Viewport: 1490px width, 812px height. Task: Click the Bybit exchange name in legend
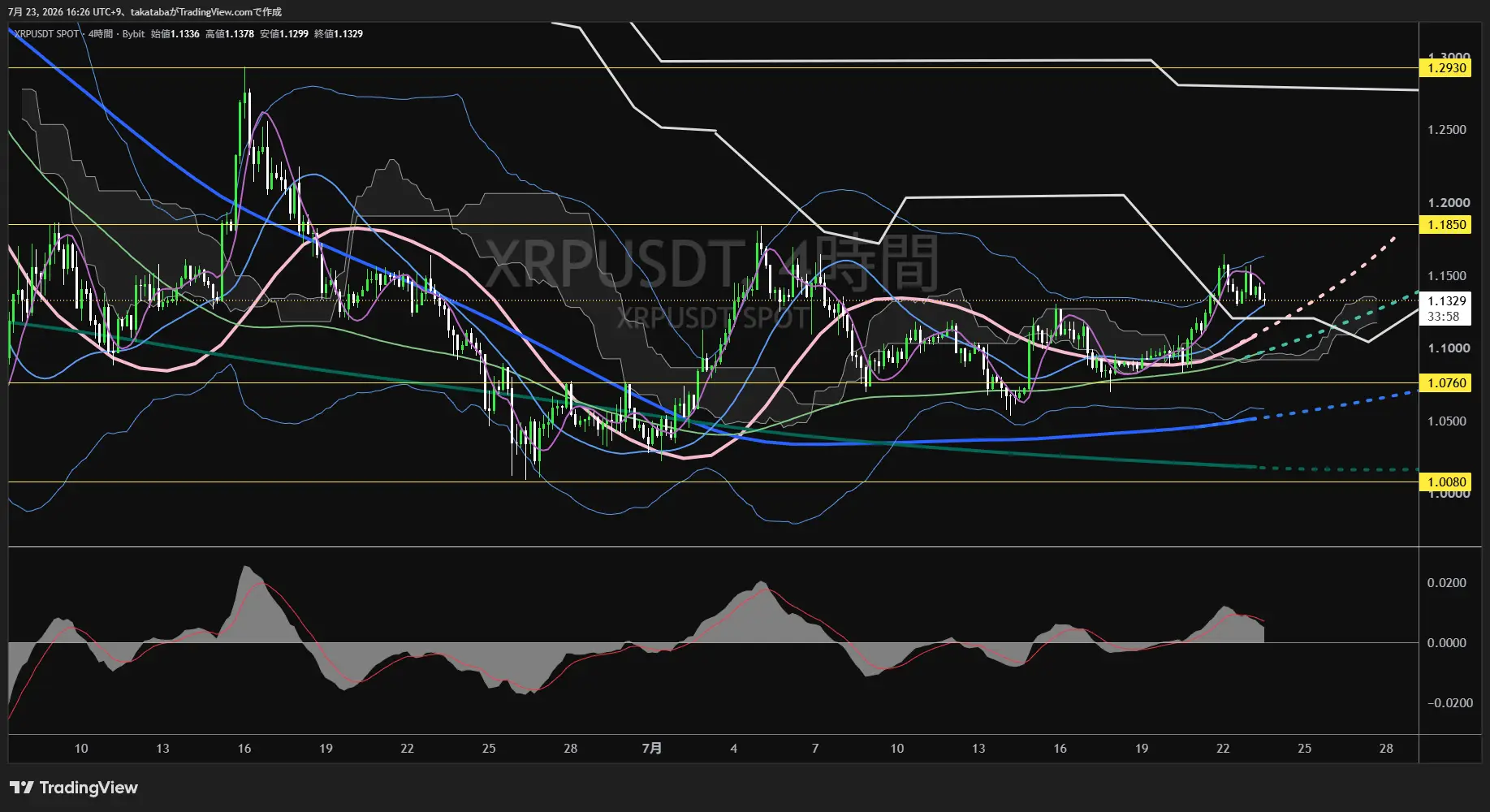pos(133,34)
